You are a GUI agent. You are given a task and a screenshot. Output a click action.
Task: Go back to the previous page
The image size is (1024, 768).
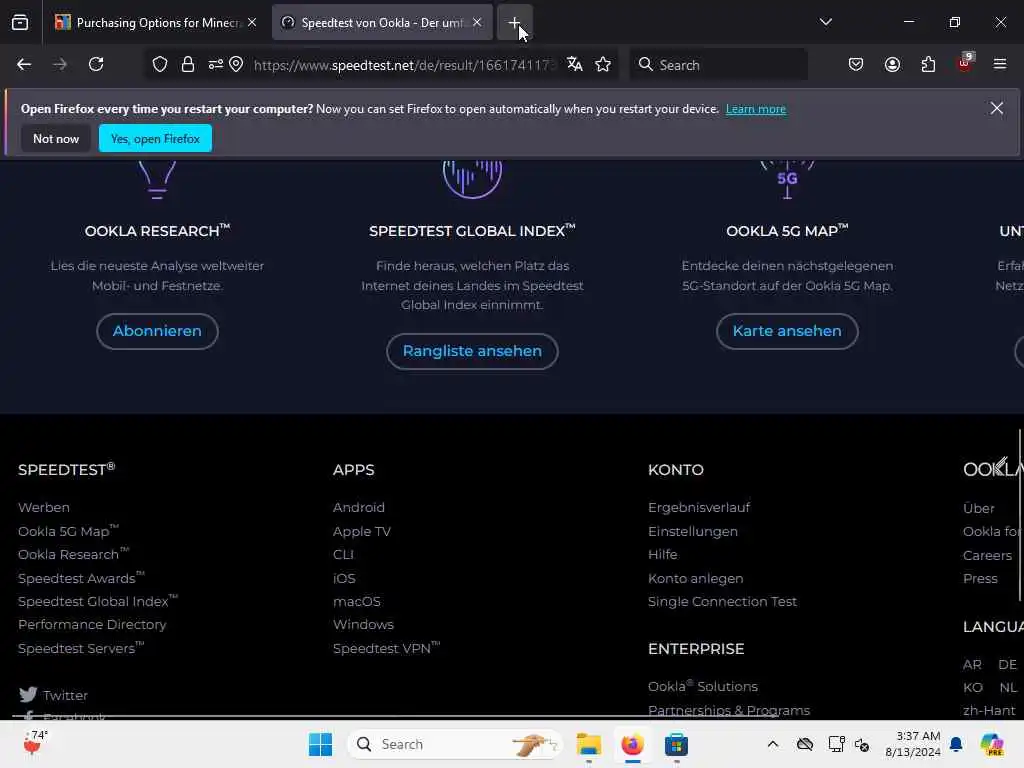click(24, 64)
